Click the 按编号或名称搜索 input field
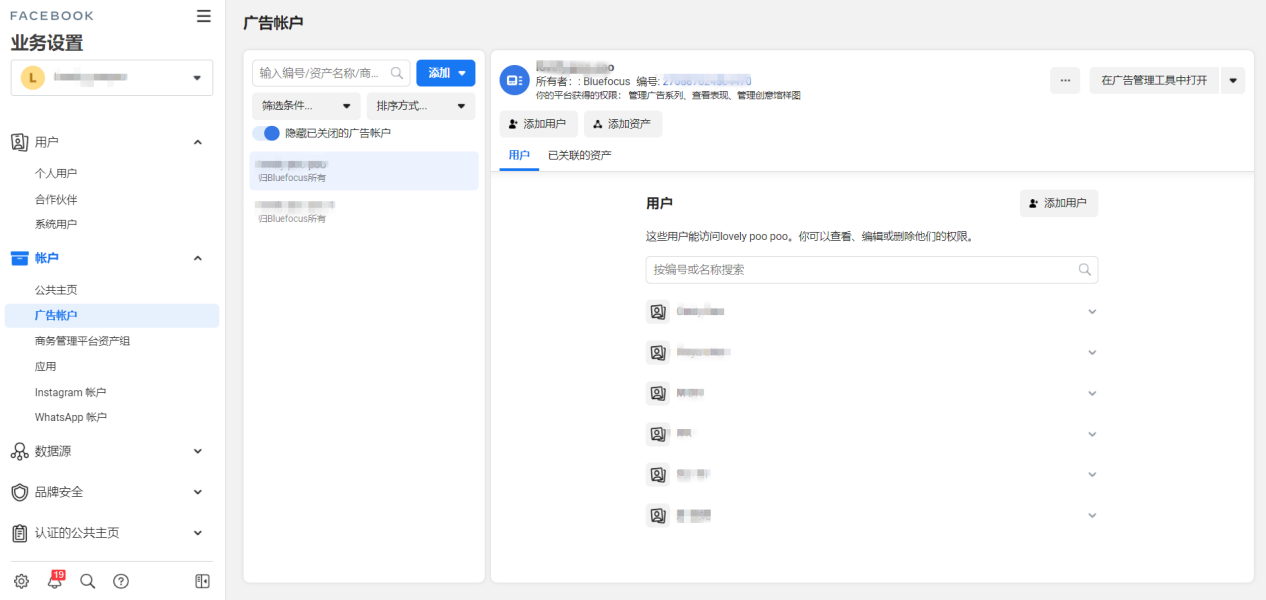The height and width of the screenshot is (600, 1266). pyautogui.click(x=871, y=269)
